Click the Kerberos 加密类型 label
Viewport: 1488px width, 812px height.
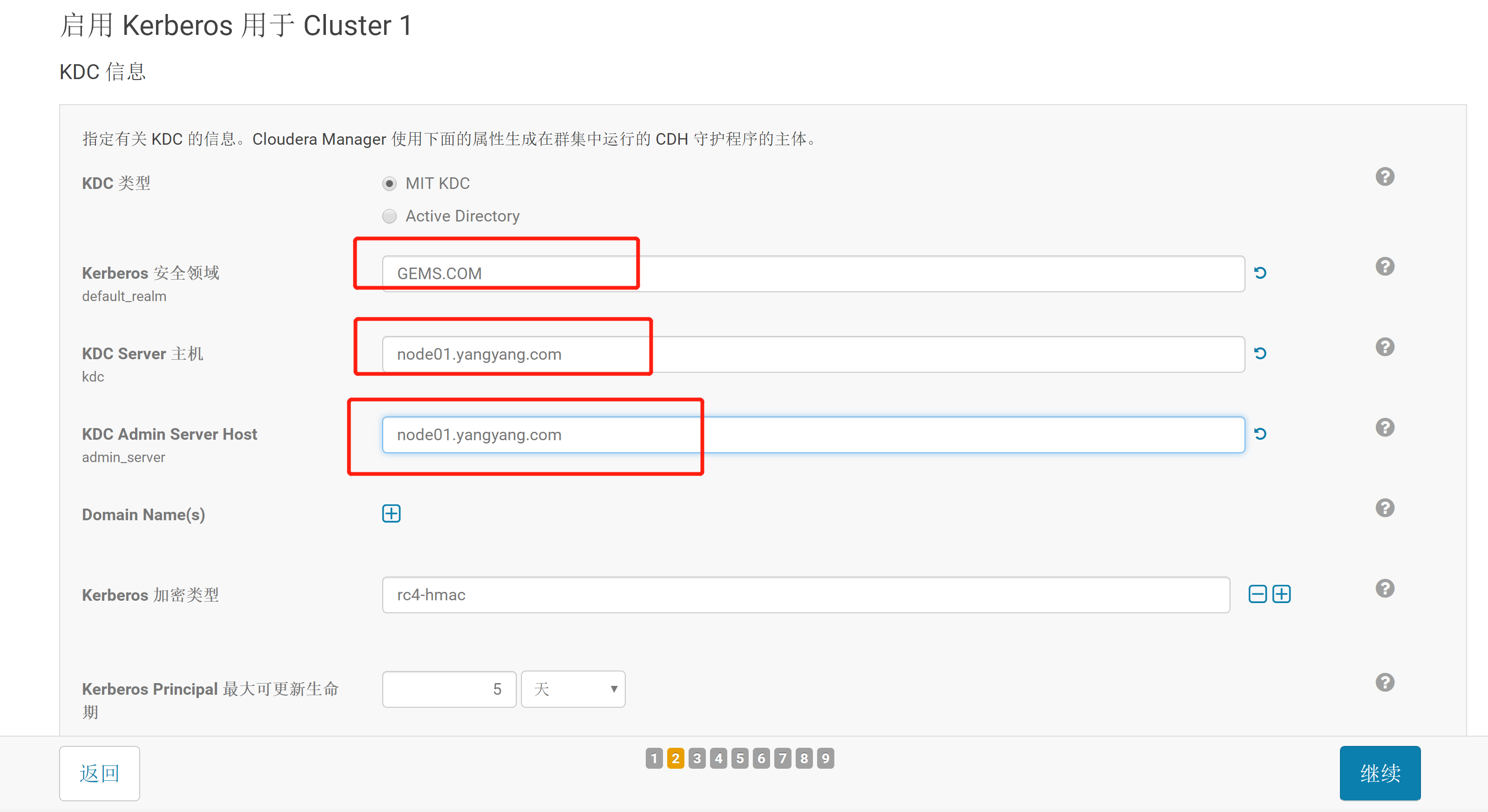[x=150, y=595]
